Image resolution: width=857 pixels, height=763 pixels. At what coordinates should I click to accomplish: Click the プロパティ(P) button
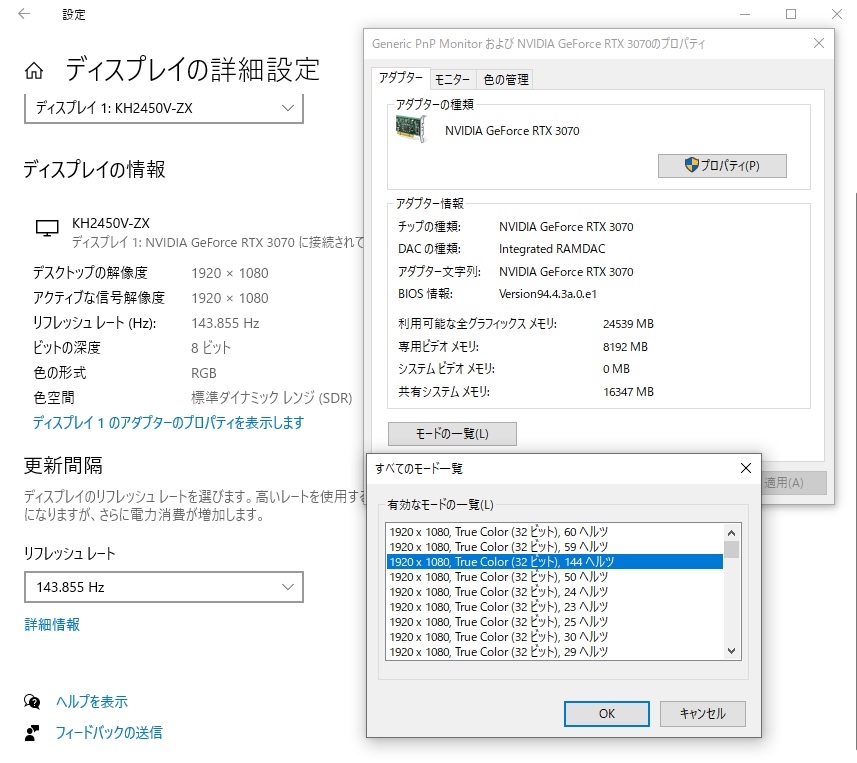click(x=722, y=166)
